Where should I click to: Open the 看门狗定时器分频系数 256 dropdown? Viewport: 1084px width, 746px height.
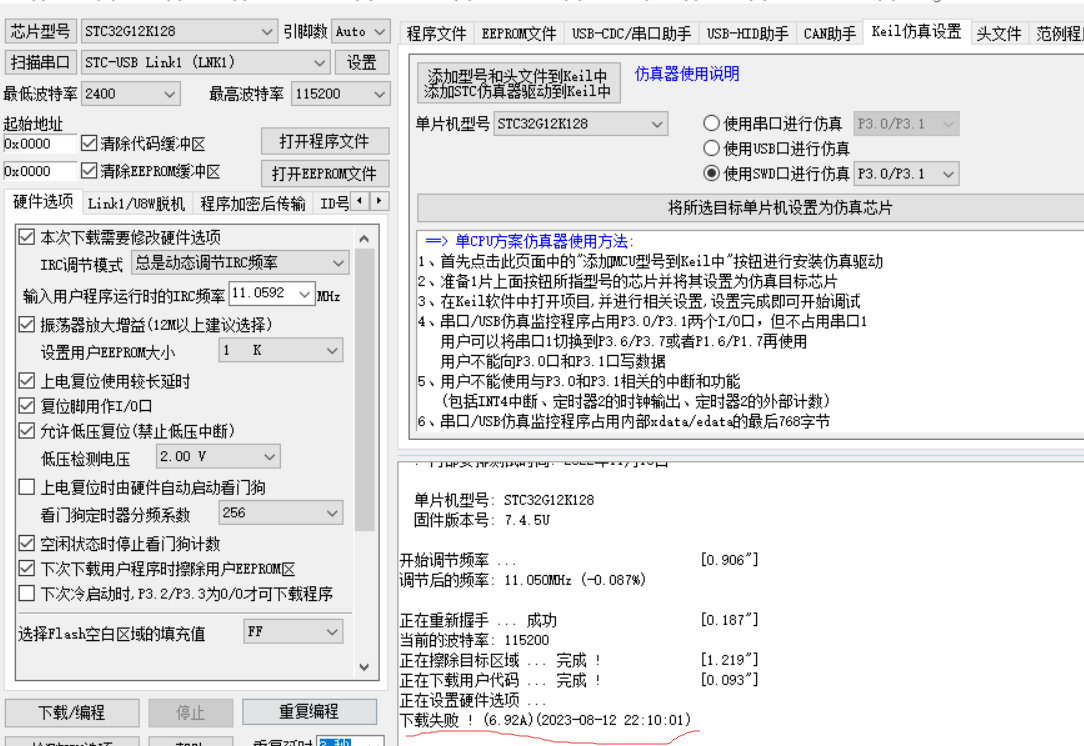(x=281, y=513)
